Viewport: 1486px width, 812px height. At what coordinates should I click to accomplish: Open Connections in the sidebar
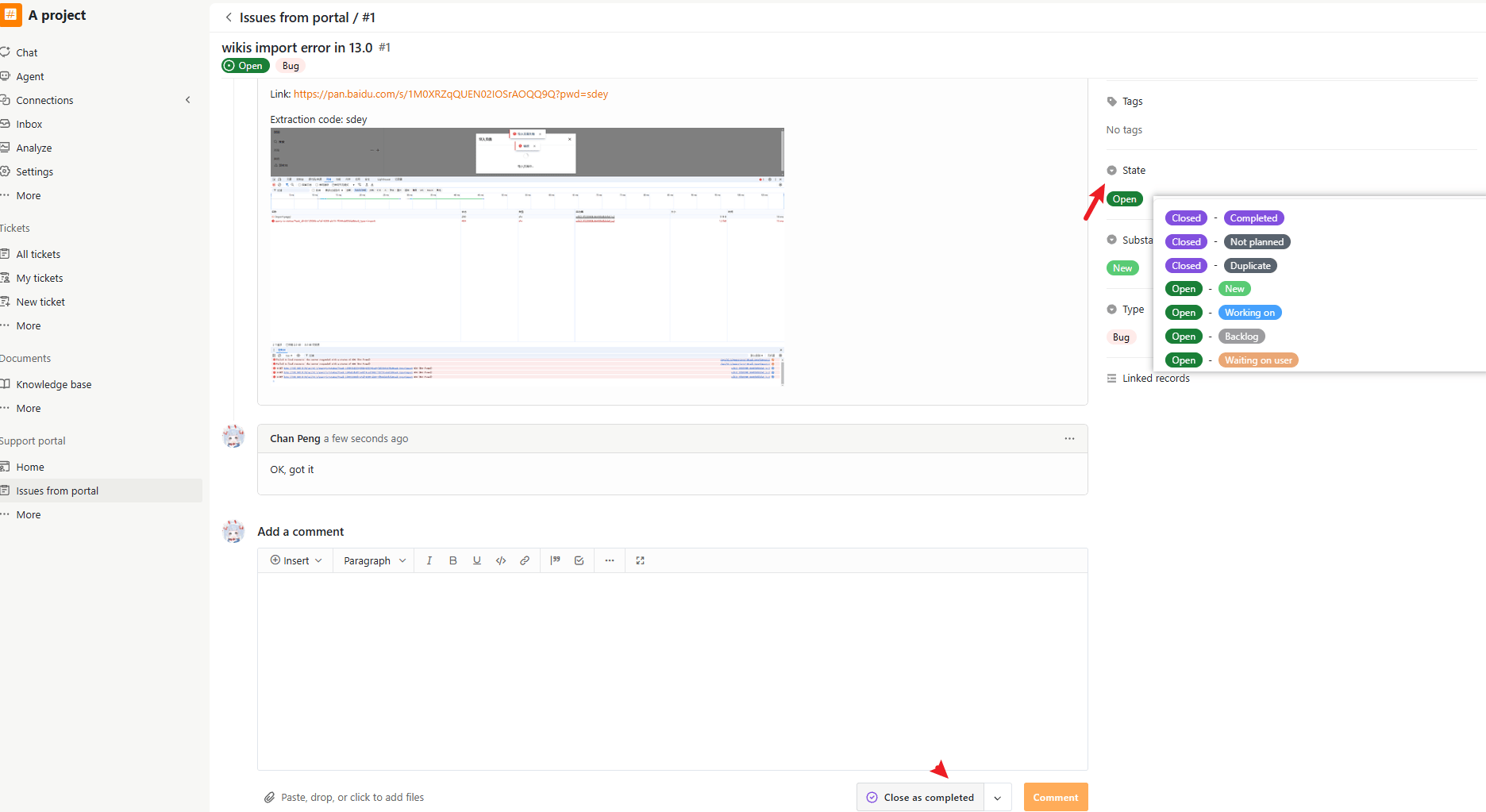[x=44, y=100]
